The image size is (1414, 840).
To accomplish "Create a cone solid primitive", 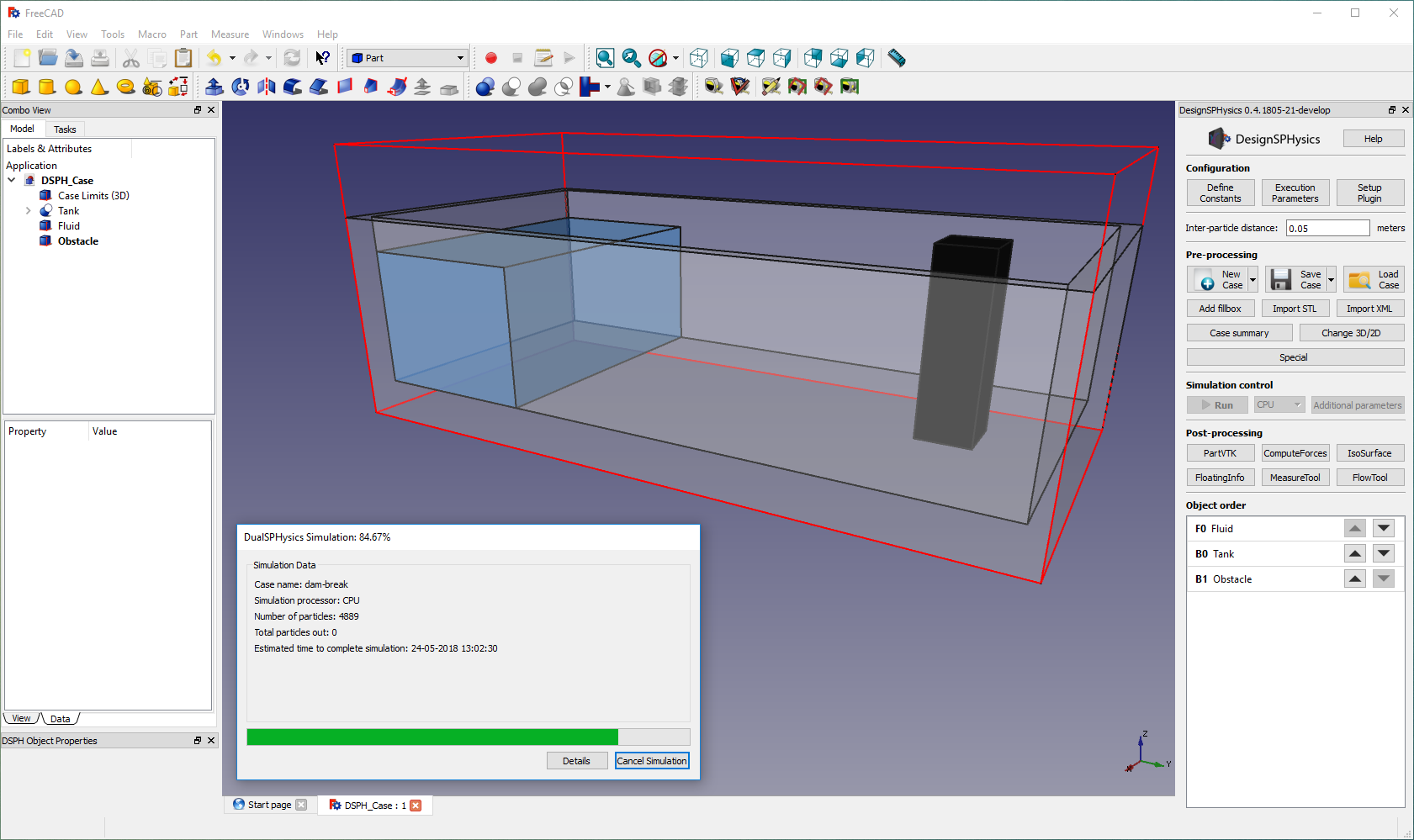I will click(99, 87).
